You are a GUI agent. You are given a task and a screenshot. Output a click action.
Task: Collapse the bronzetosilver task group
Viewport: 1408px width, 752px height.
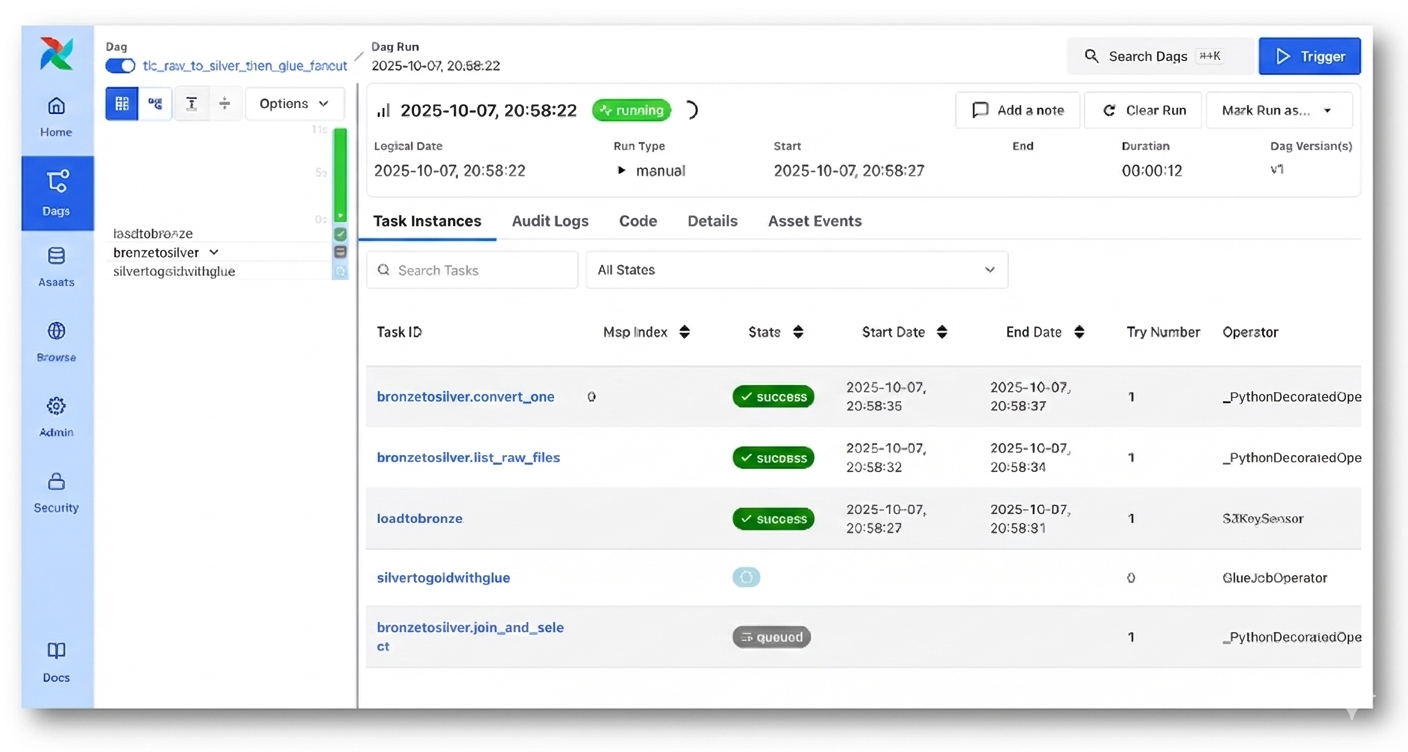[214, 253]
